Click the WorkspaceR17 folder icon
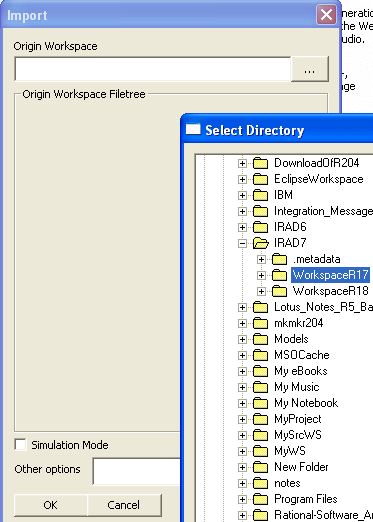This screenshot has width=373, height=522. (x=279, y=275)
